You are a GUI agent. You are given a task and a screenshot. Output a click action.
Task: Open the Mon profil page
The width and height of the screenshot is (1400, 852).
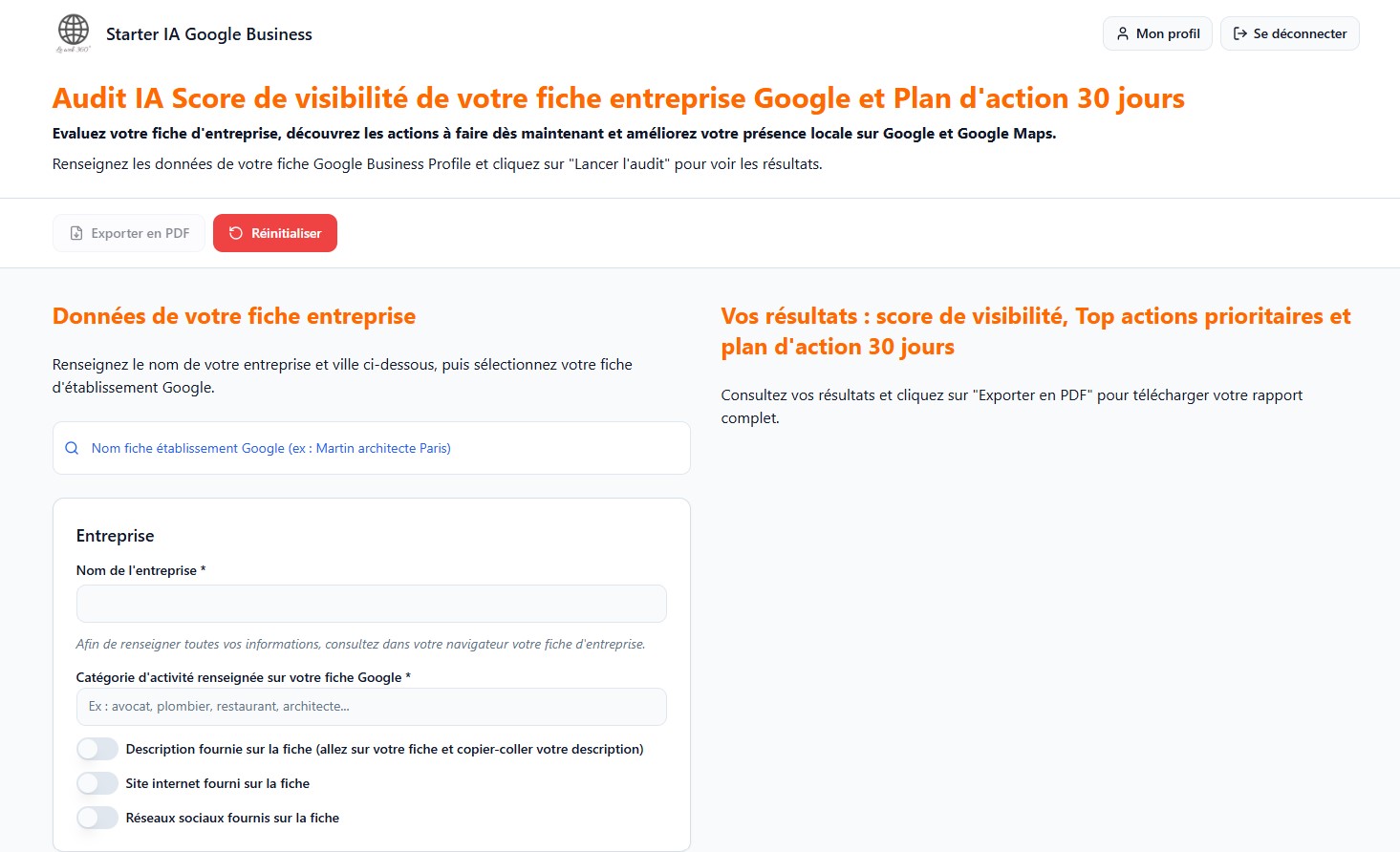pyautogui.click(x=1157, y=33)
